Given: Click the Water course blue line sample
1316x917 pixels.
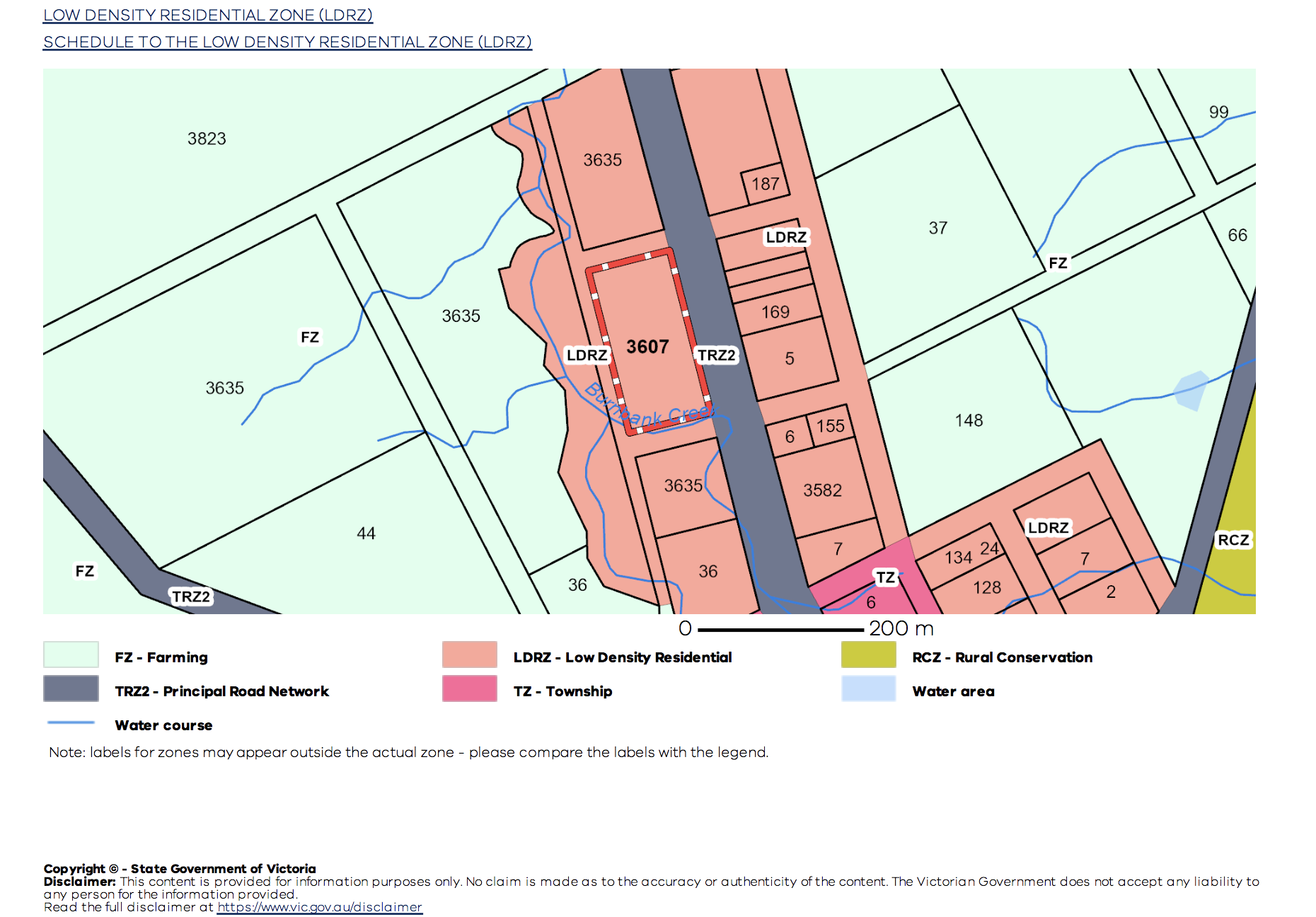Looking at the screenshot, I should (71, 722).
